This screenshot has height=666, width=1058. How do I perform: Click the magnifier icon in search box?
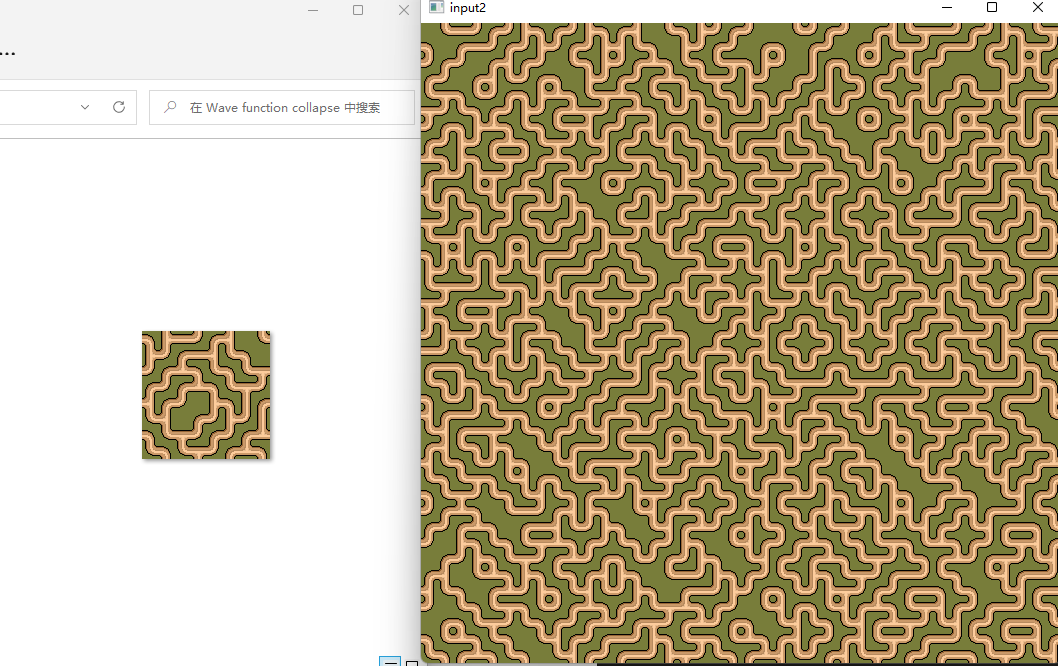(x=170, y=107)
